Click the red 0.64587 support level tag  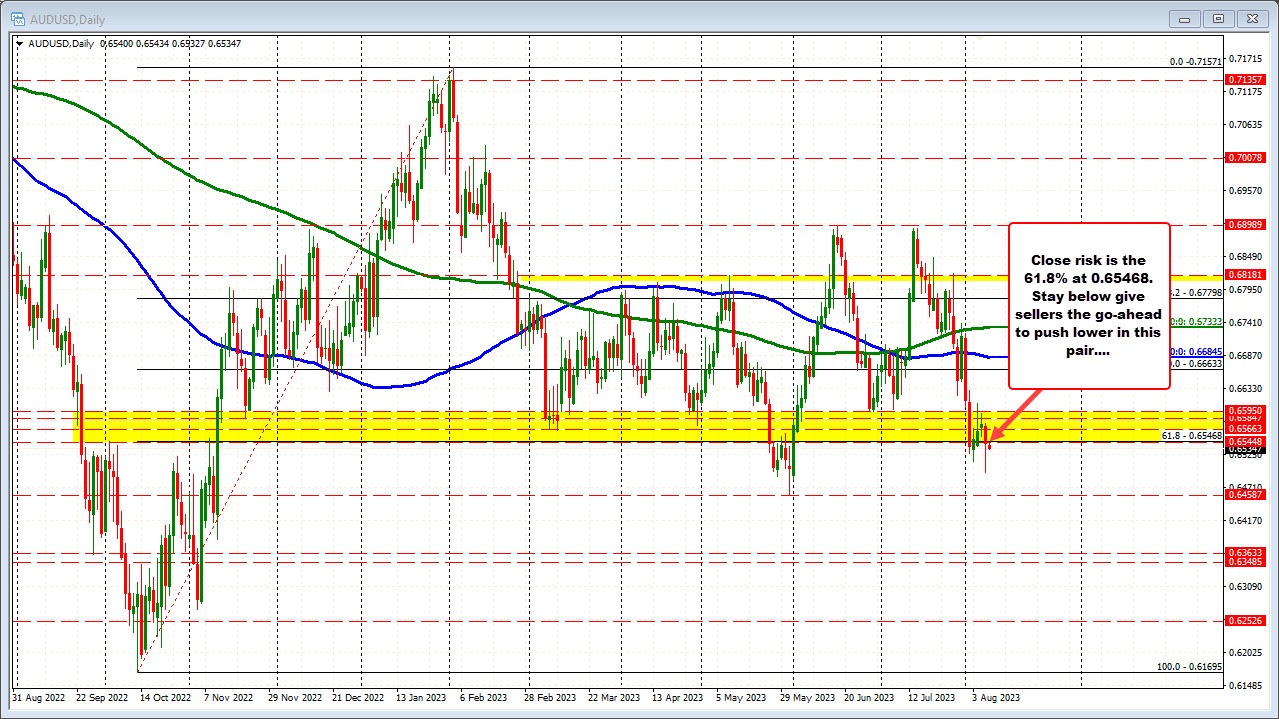1245,493
